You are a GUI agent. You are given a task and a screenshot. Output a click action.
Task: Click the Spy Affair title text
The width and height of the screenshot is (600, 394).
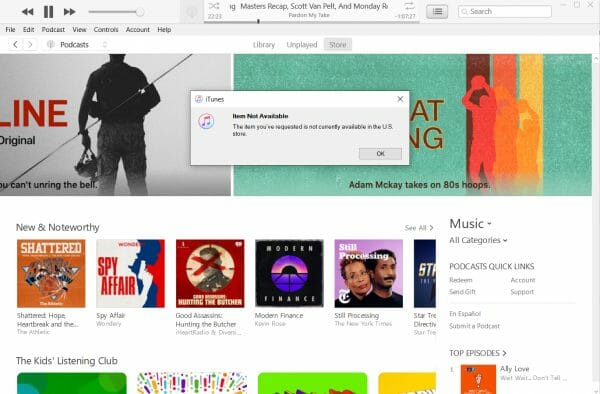point(111,316)
